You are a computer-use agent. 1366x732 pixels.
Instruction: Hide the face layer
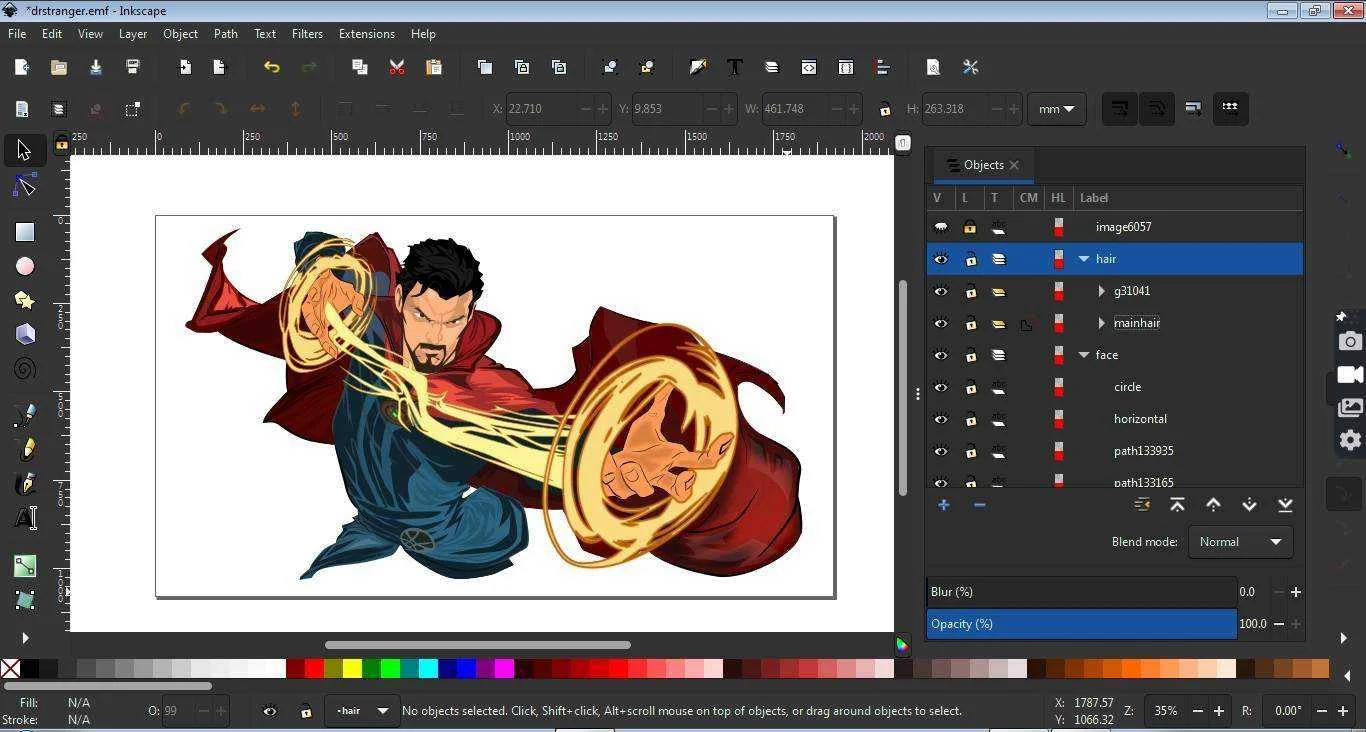[x=940, y=355]
